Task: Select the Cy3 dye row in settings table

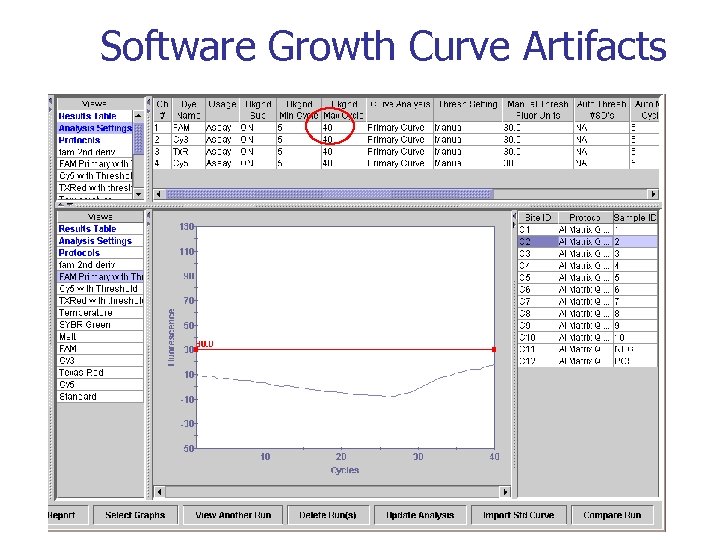Action: coord(406,140)
